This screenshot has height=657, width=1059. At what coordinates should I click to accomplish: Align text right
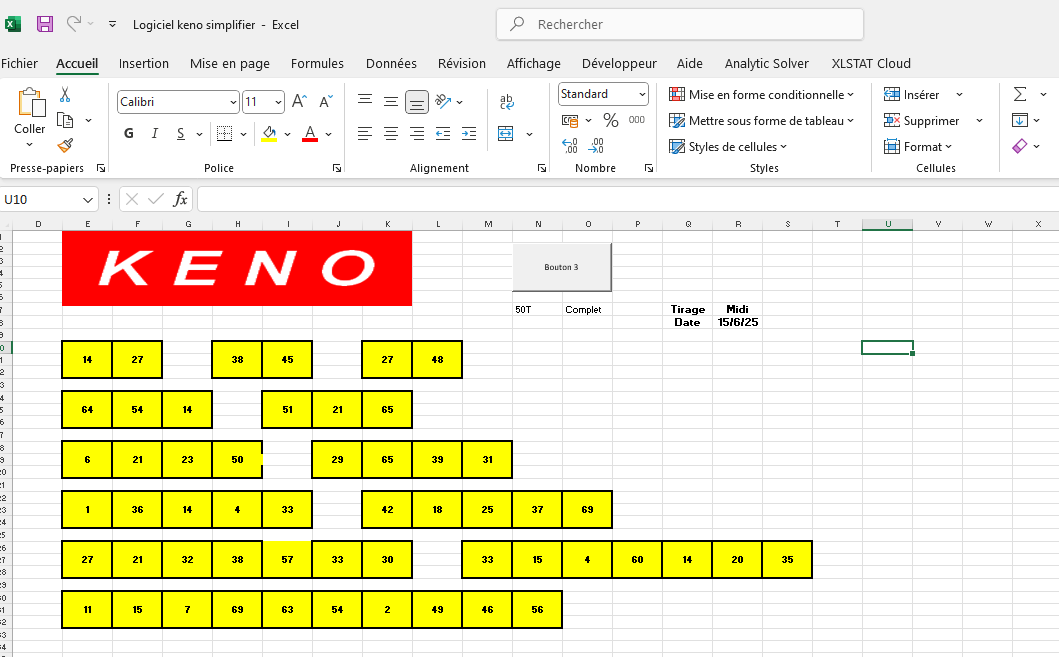click(x=417, y=134)
